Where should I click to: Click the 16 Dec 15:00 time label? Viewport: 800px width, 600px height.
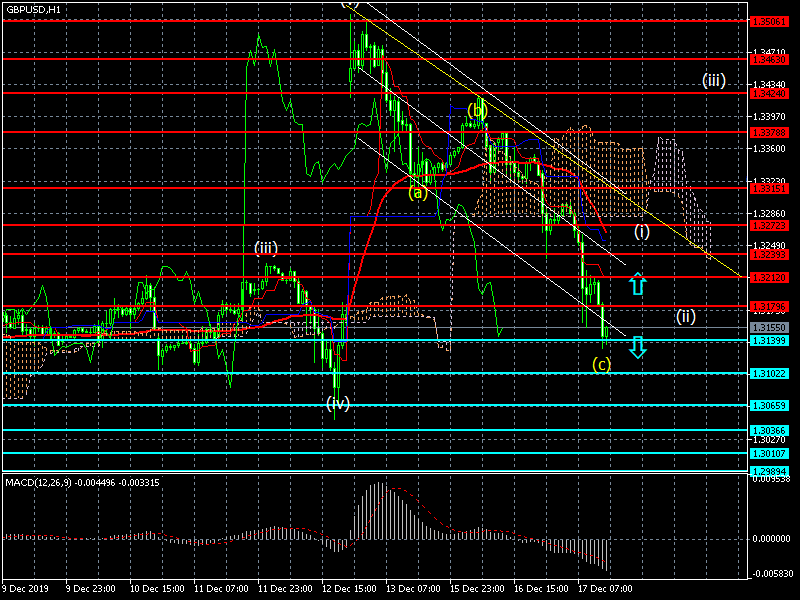[x=541, y=588]
